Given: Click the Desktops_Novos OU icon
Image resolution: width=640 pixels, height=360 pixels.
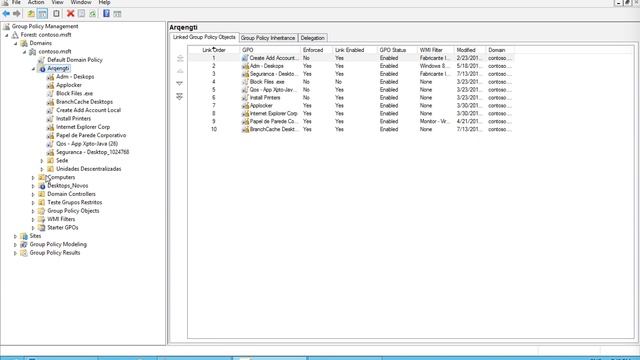Looking at the screenshot, I should point(42,186).
